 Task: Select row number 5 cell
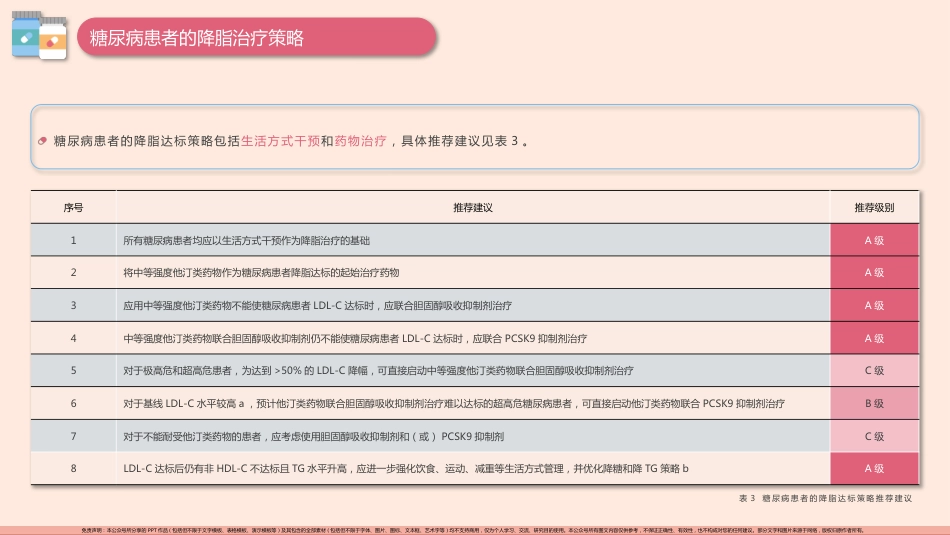(x=73, y=370)
